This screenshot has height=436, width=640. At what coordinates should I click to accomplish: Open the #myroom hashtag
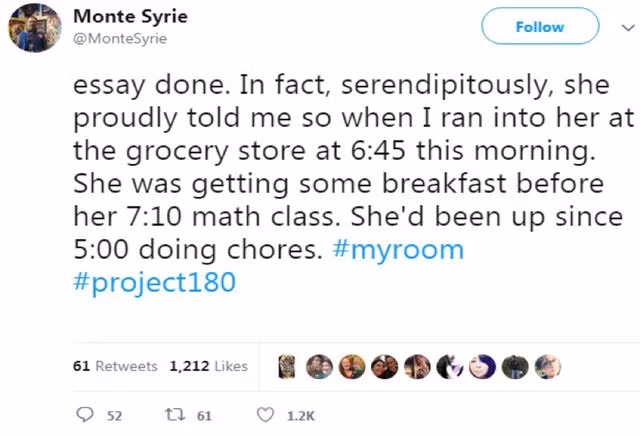[x=397, y=249]
